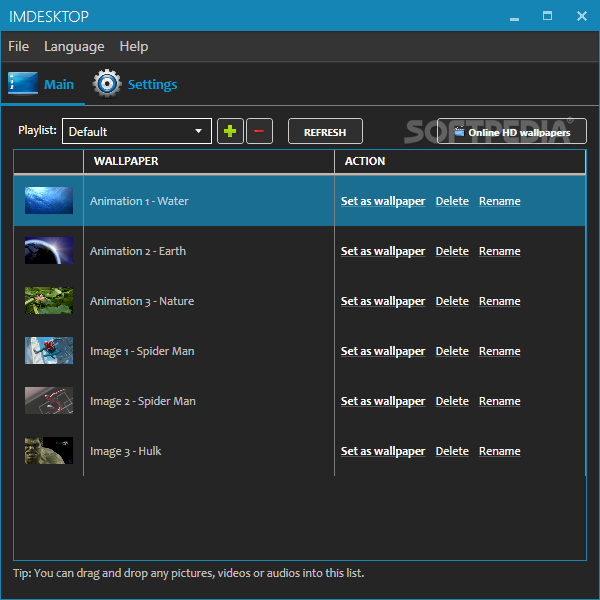Screen dimensions: 600x600
Task: Close the IMDESKTOP window
Action: [582, 16]
